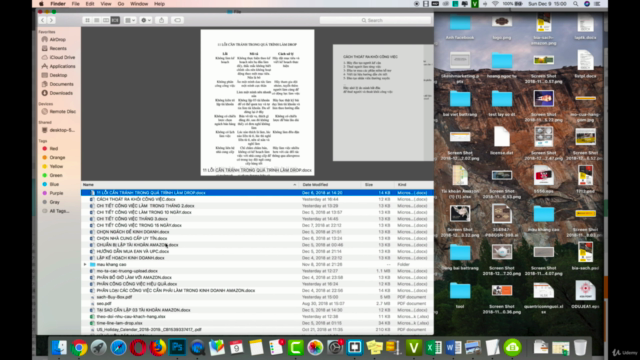Screen dimensions: 640x360
Task: Open the View menu
Action: [106, 4]
